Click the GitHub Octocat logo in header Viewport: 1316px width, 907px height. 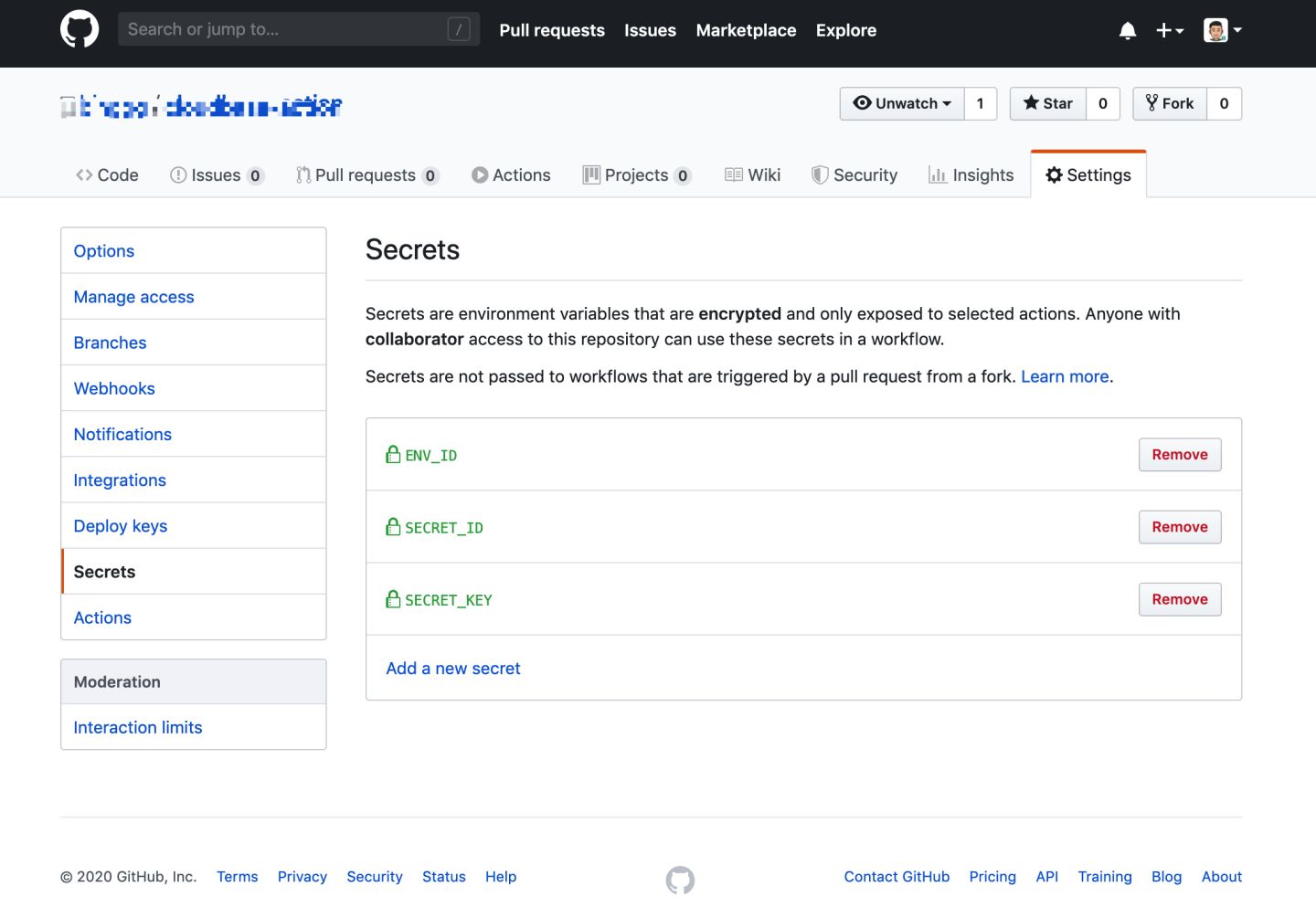[x=80, y=30]
